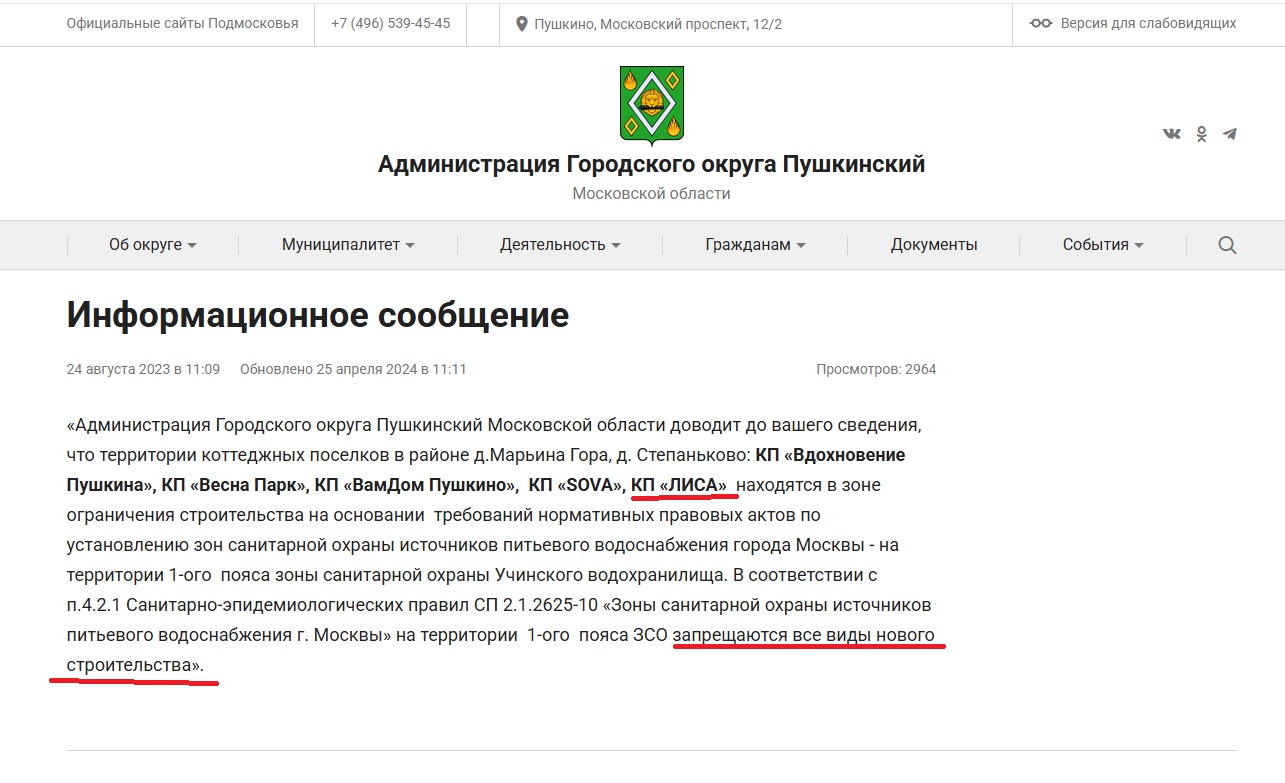Click the bold text «КП «Вдохновение»
1285x783 pixels.
(x=830, y=455)
